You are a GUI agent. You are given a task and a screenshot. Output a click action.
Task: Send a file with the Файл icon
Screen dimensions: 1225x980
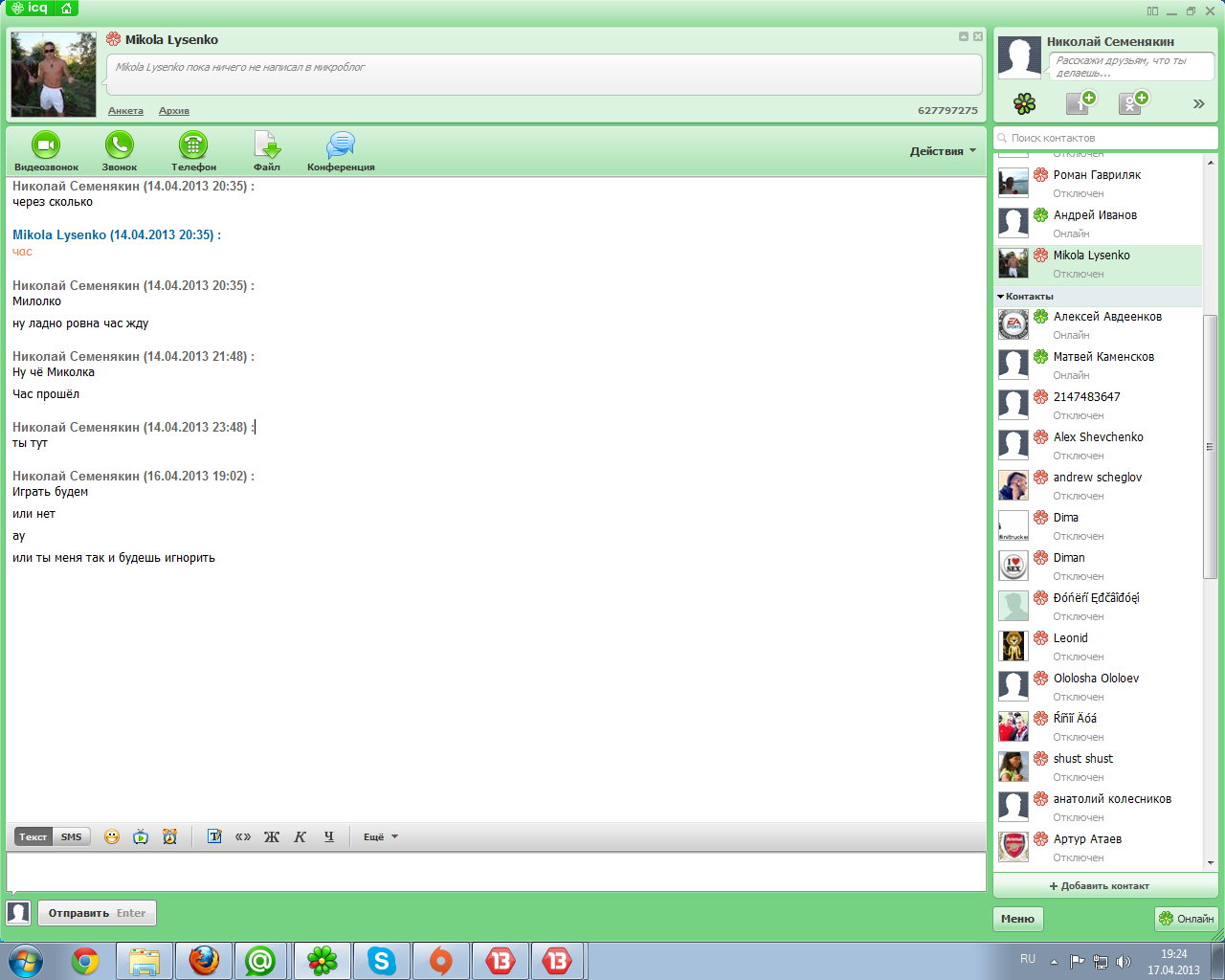pos(267,145)
